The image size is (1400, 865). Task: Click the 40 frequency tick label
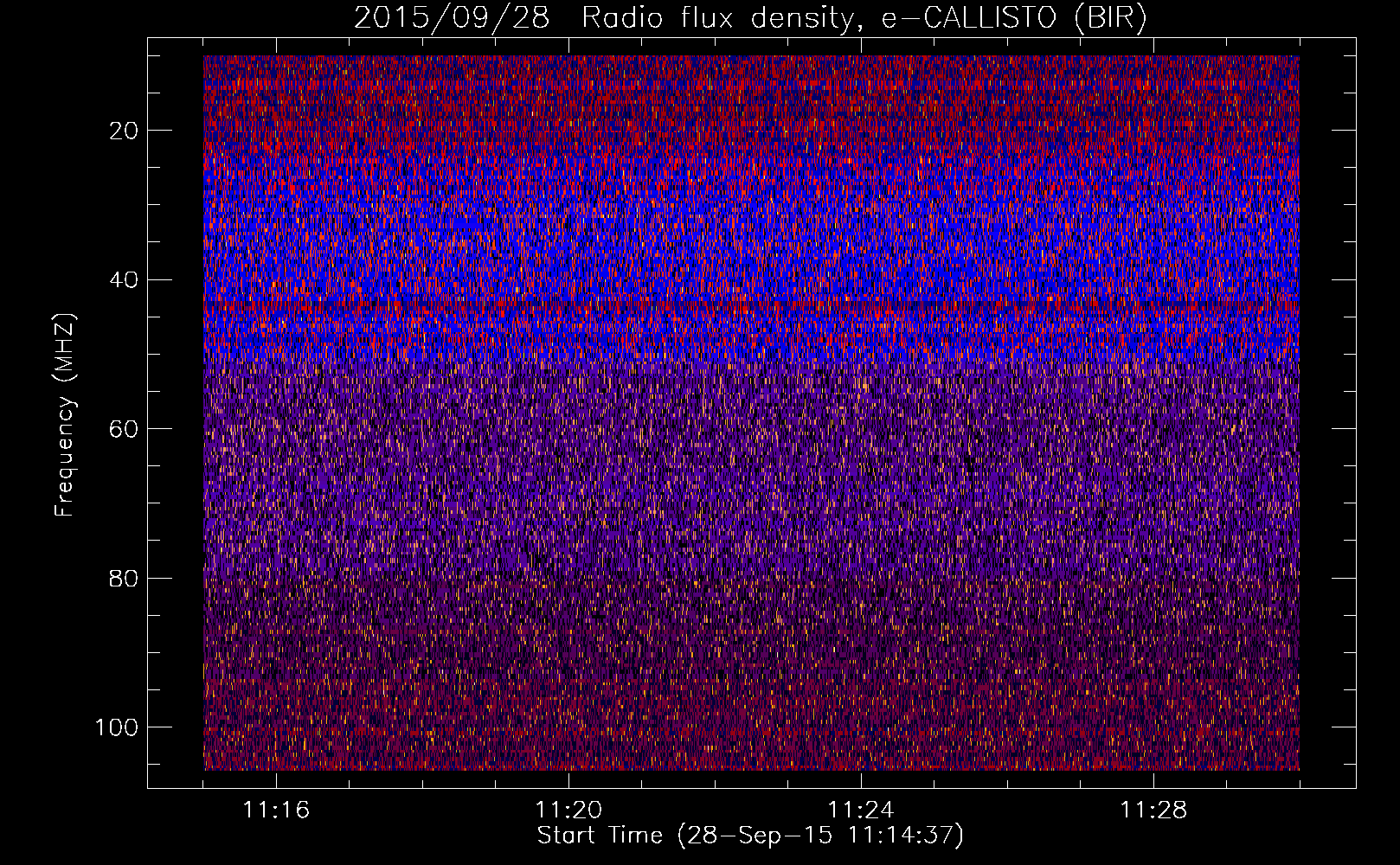(125, 279)
